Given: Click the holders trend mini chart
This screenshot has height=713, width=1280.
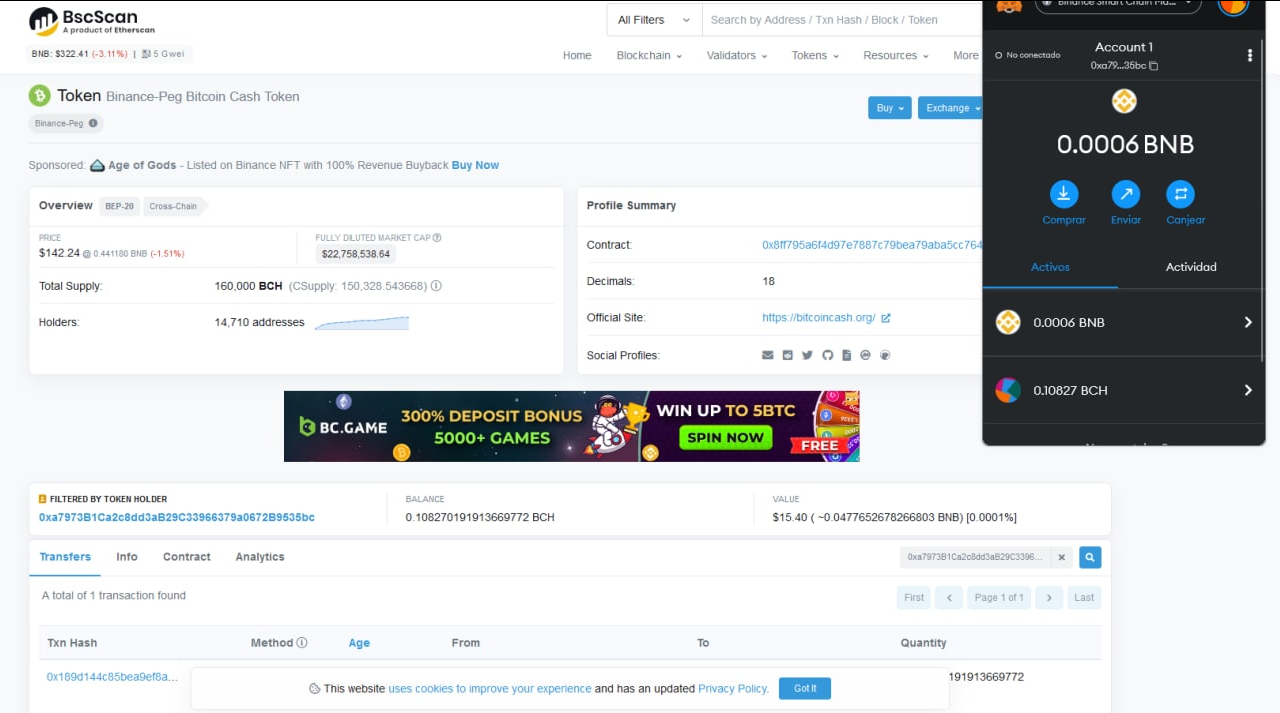Looking at the screenshot, I should (362, 323).
